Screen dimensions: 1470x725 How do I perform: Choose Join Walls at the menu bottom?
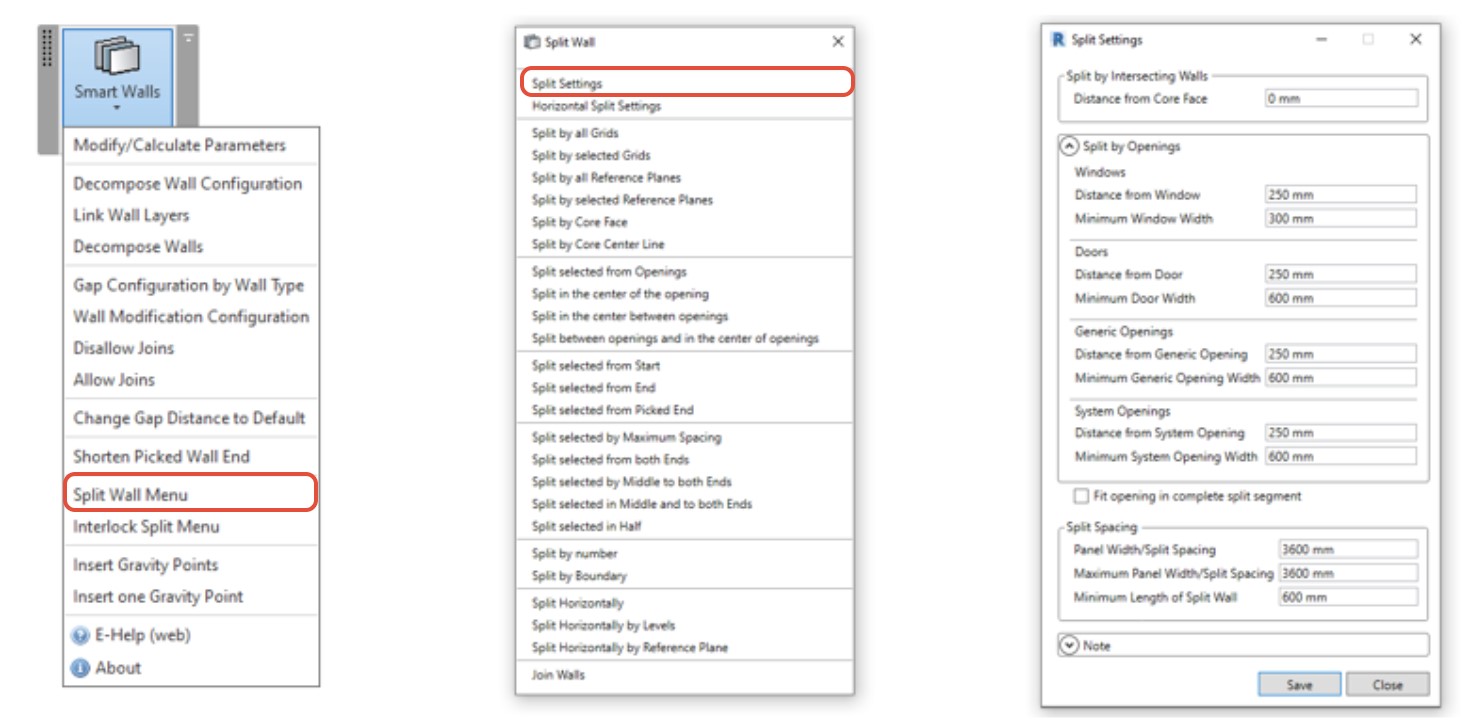[558, 675]
